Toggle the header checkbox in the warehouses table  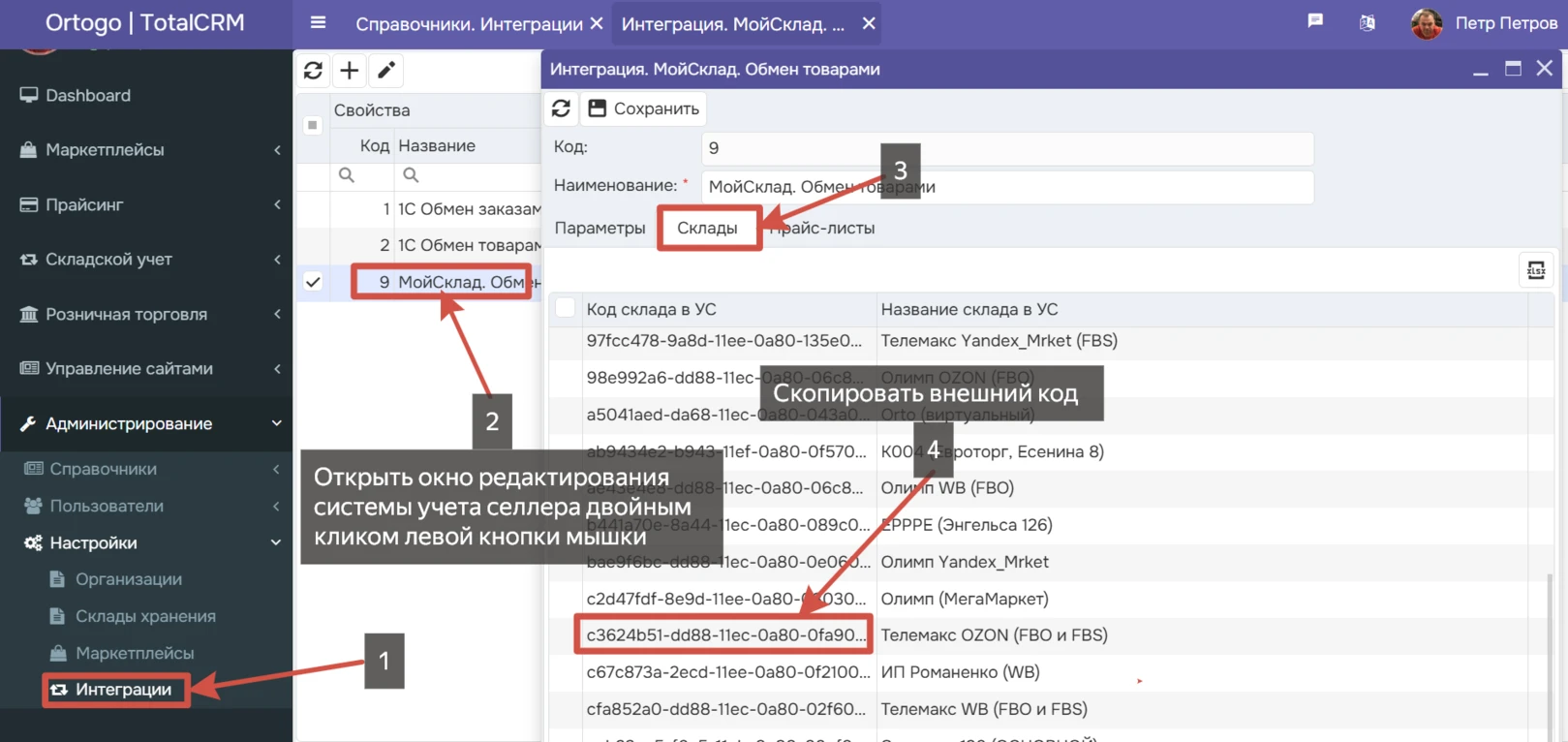pyautogui.click(x=566, y=308)
